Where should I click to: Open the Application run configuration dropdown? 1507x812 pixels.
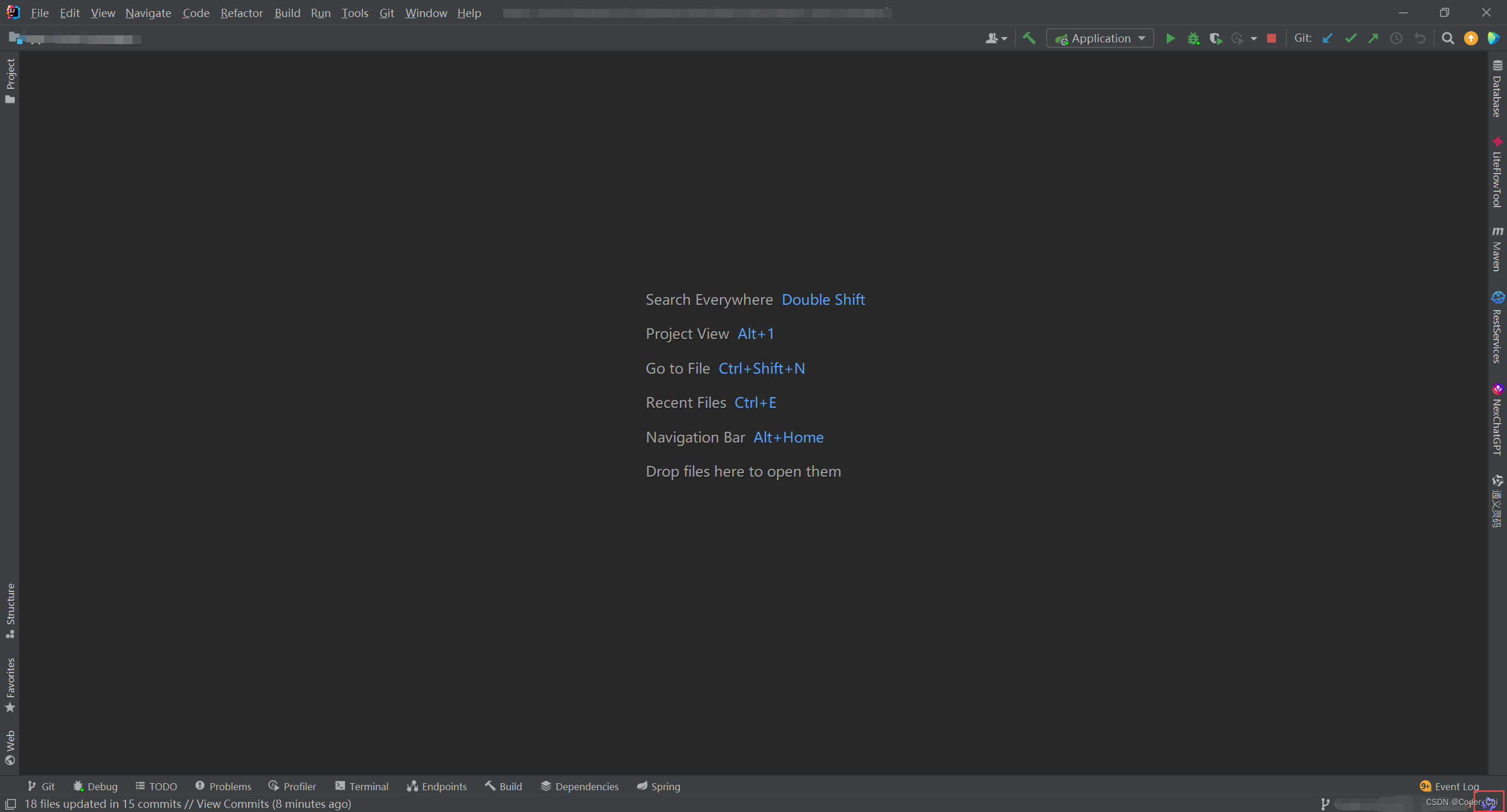click(1100, 39)
